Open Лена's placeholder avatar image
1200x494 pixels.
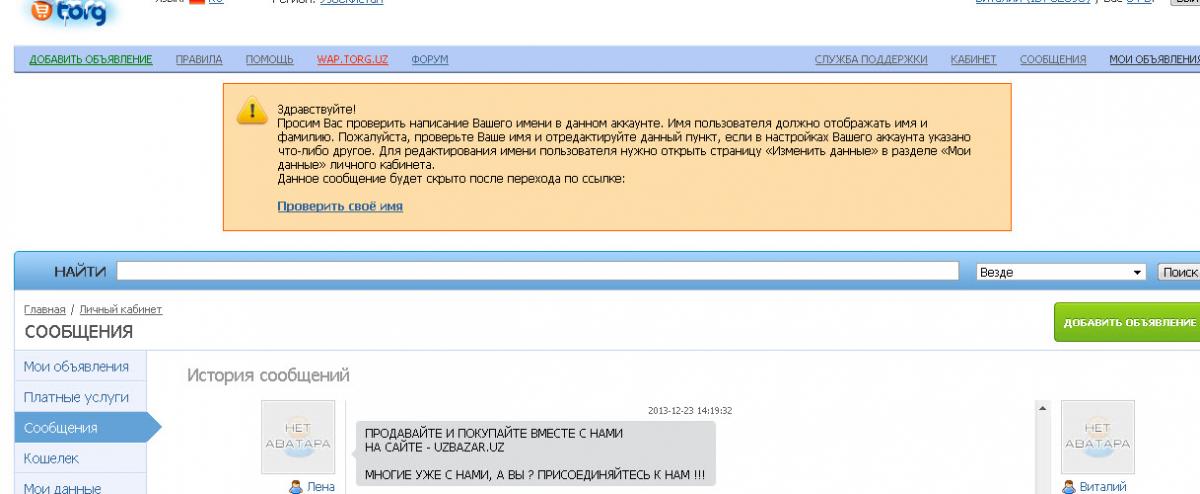[298, 437]
